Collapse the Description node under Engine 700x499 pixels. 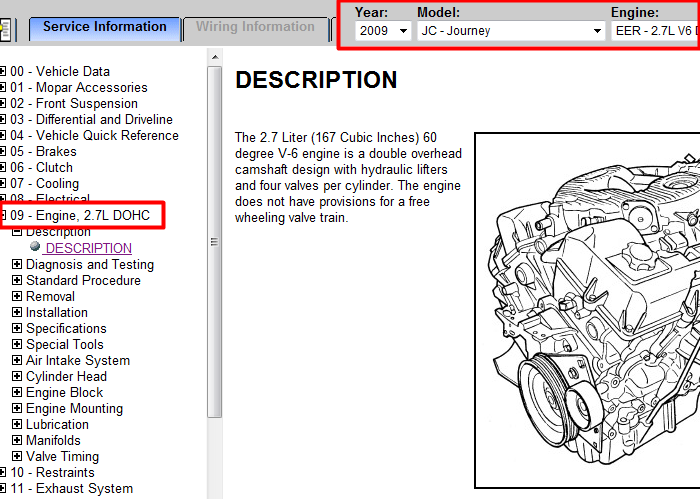point(17,232)
